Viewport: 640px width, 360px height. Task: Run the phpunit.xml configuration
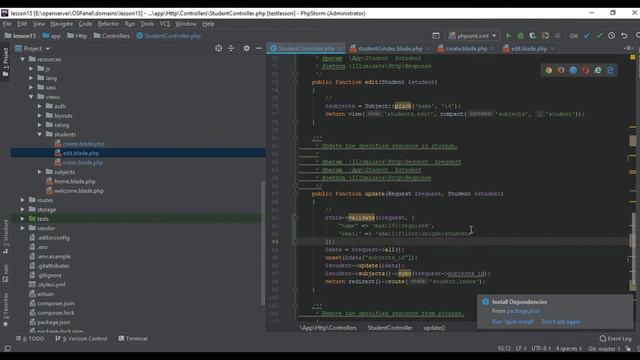(x=508, y=36)
